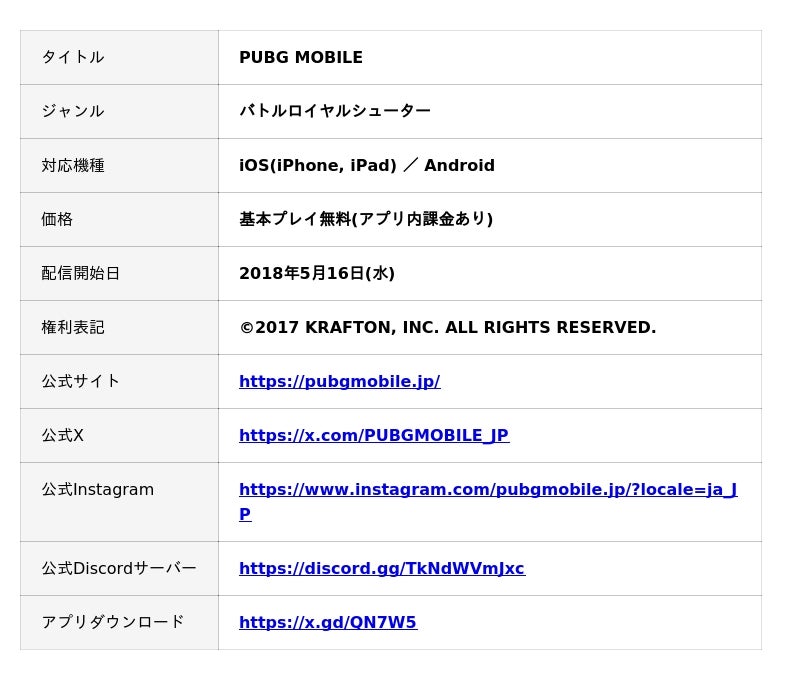Click the アプリダウンロード row label

click(x=112, y=622)
